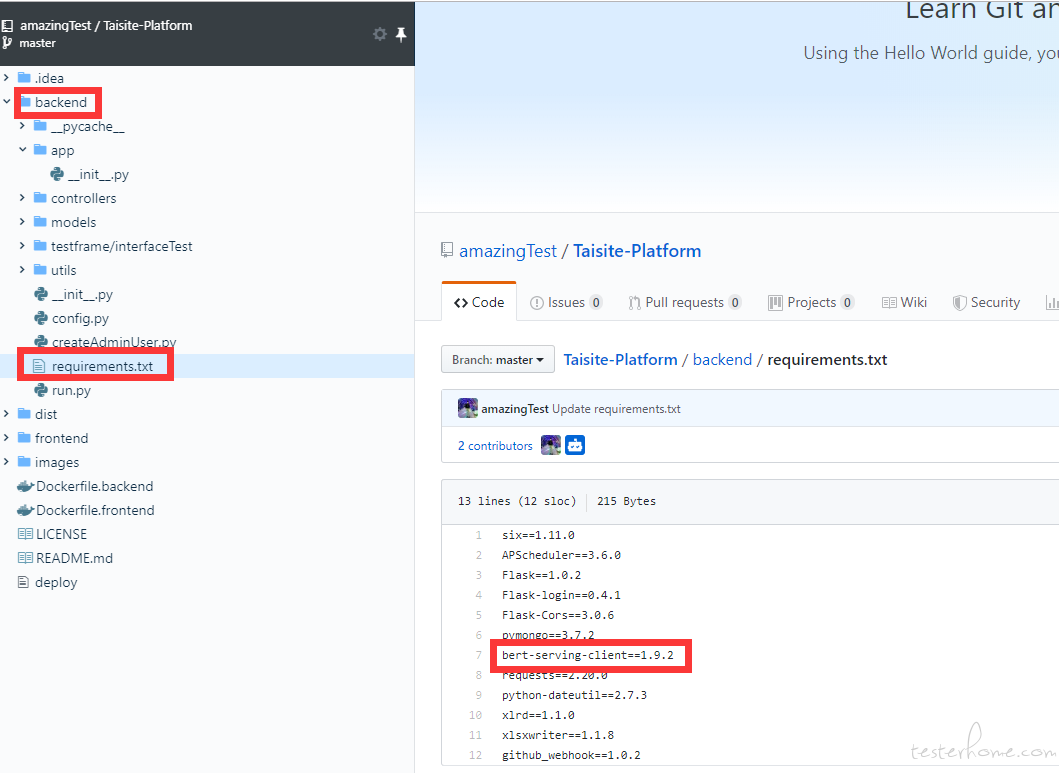
Task: Click the line 'APScheduler==3.6.0'
Action: 561,555
